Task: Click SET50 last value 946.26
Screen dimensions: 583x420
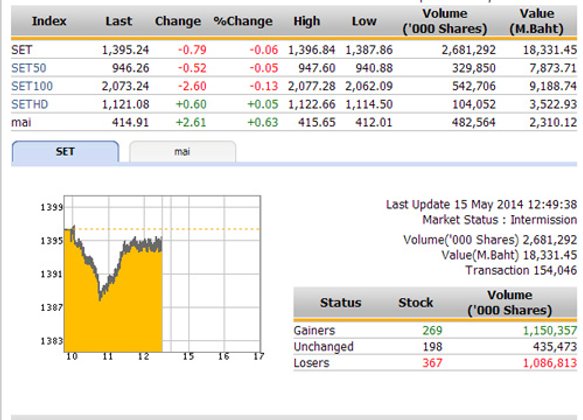Action: tap(131, 68)
